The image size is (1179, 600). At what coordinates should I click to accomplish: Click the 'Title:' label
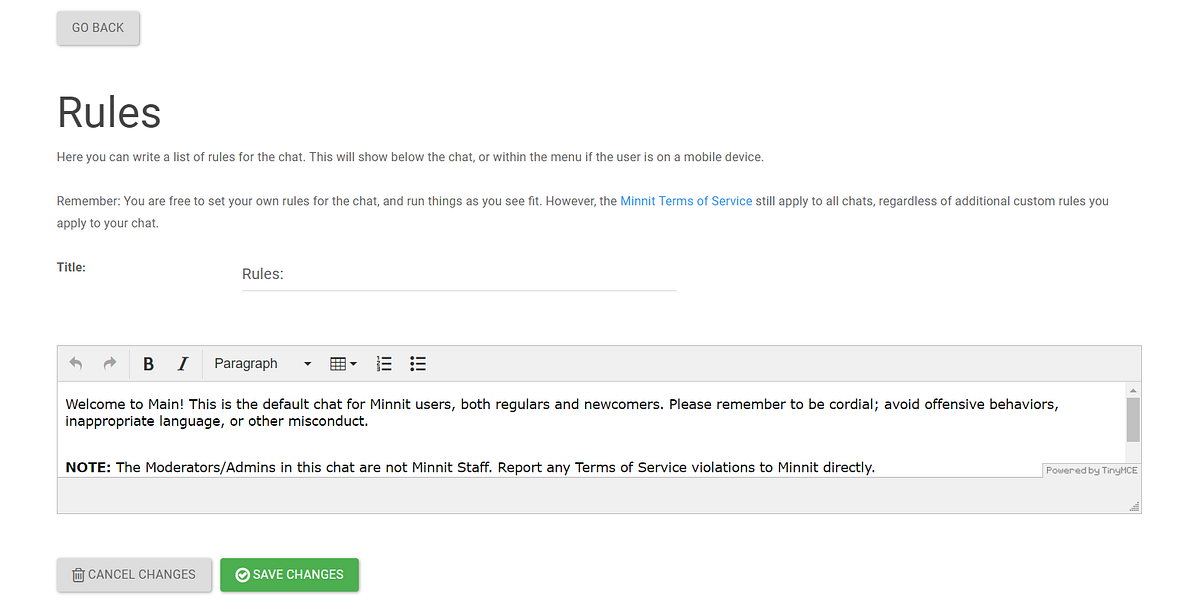tap(71, 267)
